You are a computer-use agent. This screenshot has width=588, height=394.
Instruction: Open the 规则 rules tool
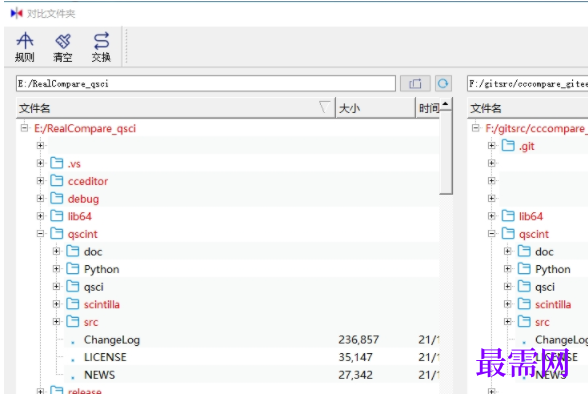pyautogui.click(x=25, y=47)
